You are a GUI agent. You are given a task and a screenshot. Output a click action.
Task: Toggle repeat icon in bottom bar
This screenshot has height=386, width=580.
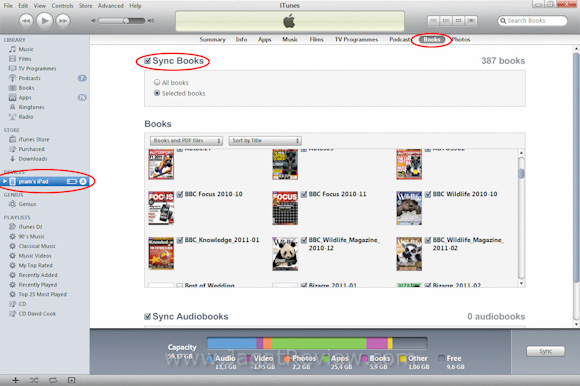pyautogui.click(x=53, y=380)
